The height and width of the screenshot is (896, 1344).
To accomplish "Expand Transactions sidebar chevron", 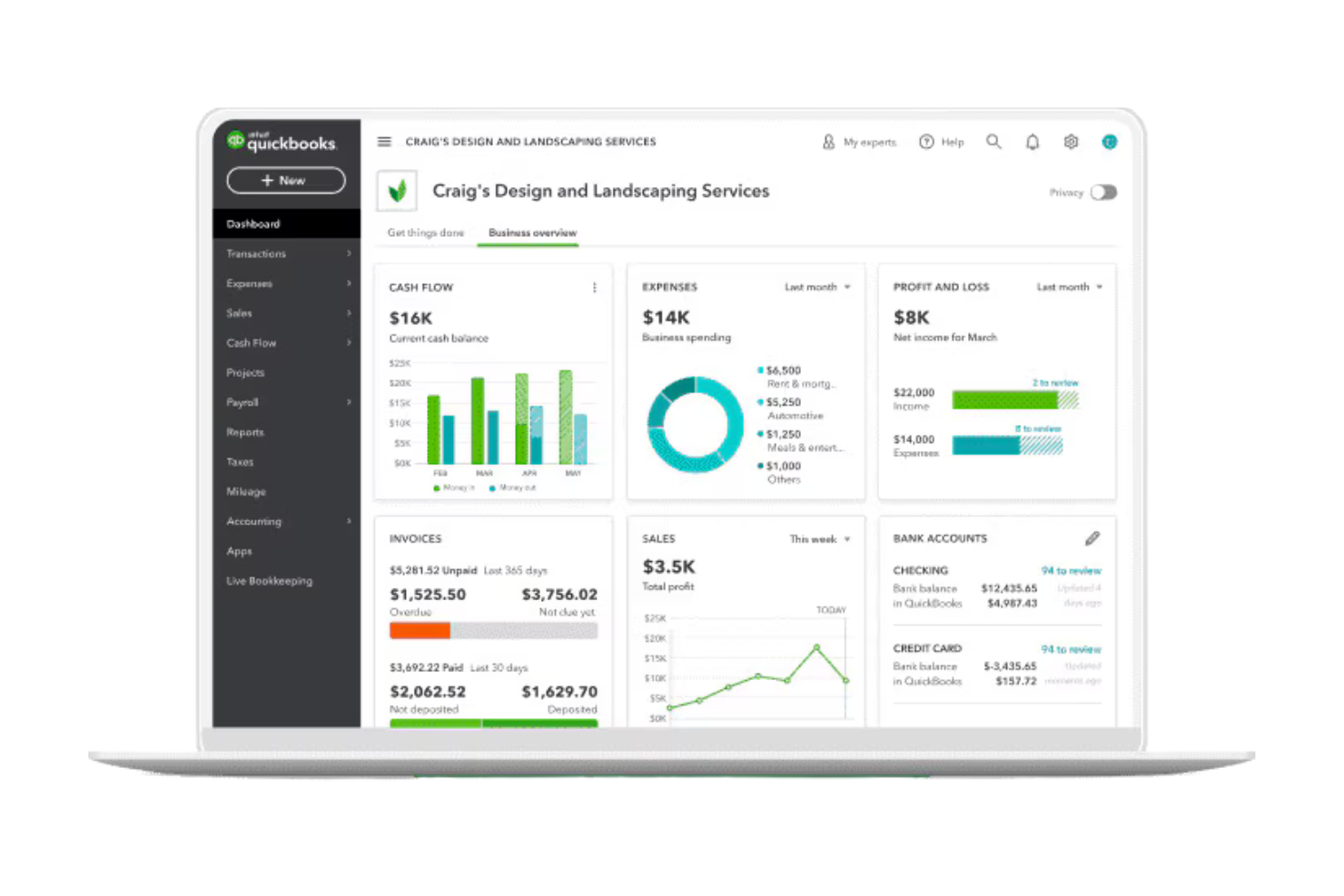I will [349, 253].
